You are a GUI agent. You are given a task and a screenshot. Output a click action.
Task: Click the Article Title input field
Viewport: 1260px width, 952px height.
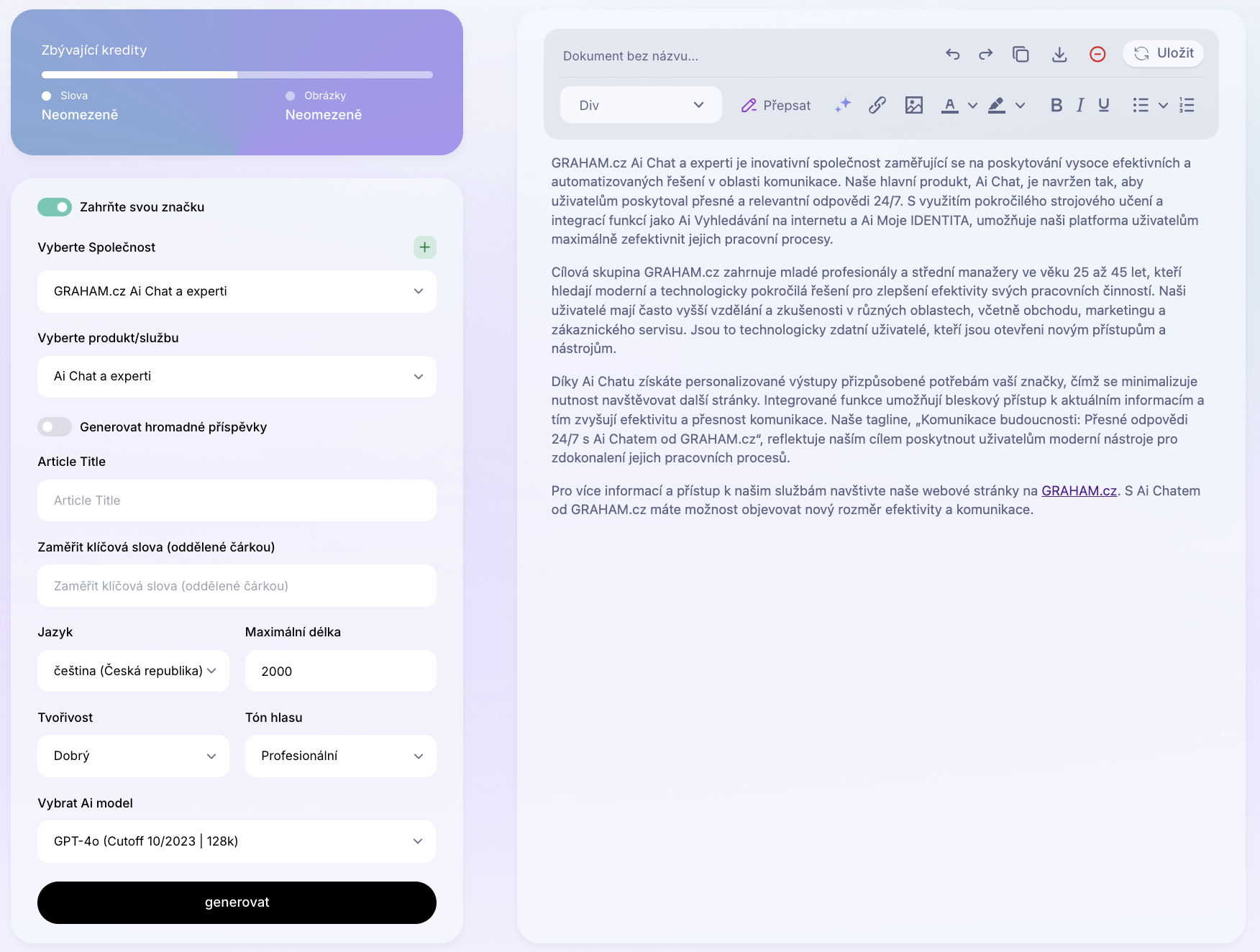pos(237,500)
